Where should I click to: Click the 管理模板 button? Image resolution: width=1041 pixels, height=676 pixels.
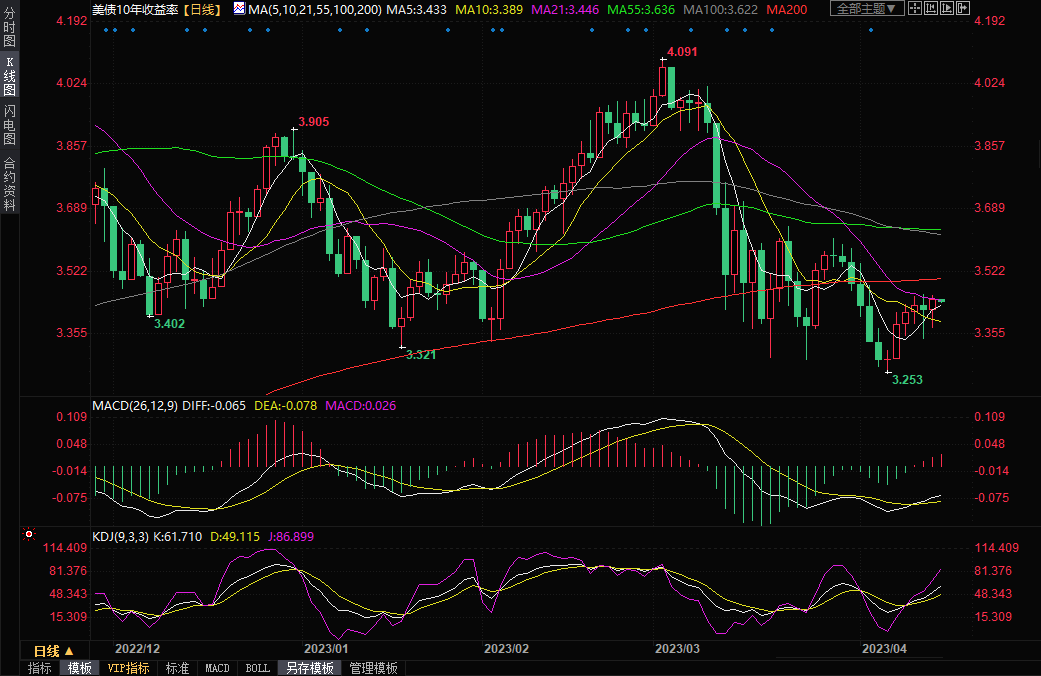coord(373,668)
